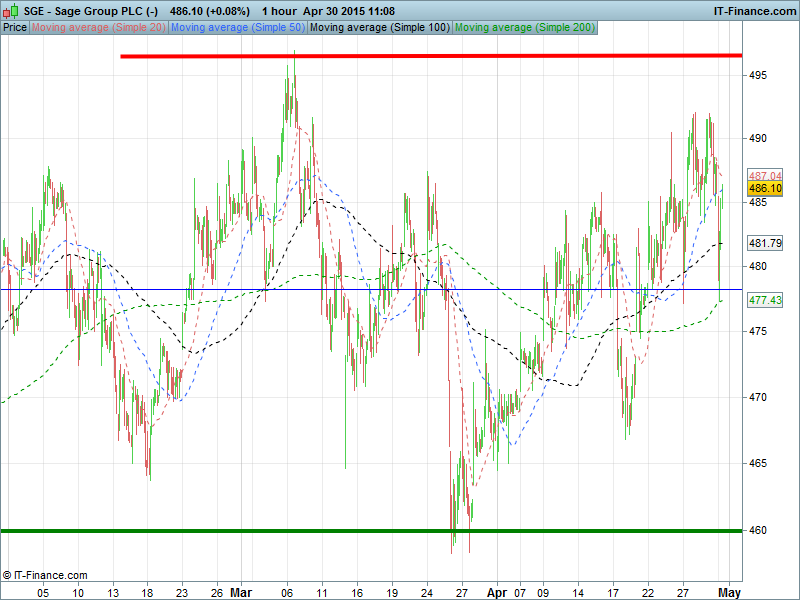Click the Apr label on time axis

(497, 592)
